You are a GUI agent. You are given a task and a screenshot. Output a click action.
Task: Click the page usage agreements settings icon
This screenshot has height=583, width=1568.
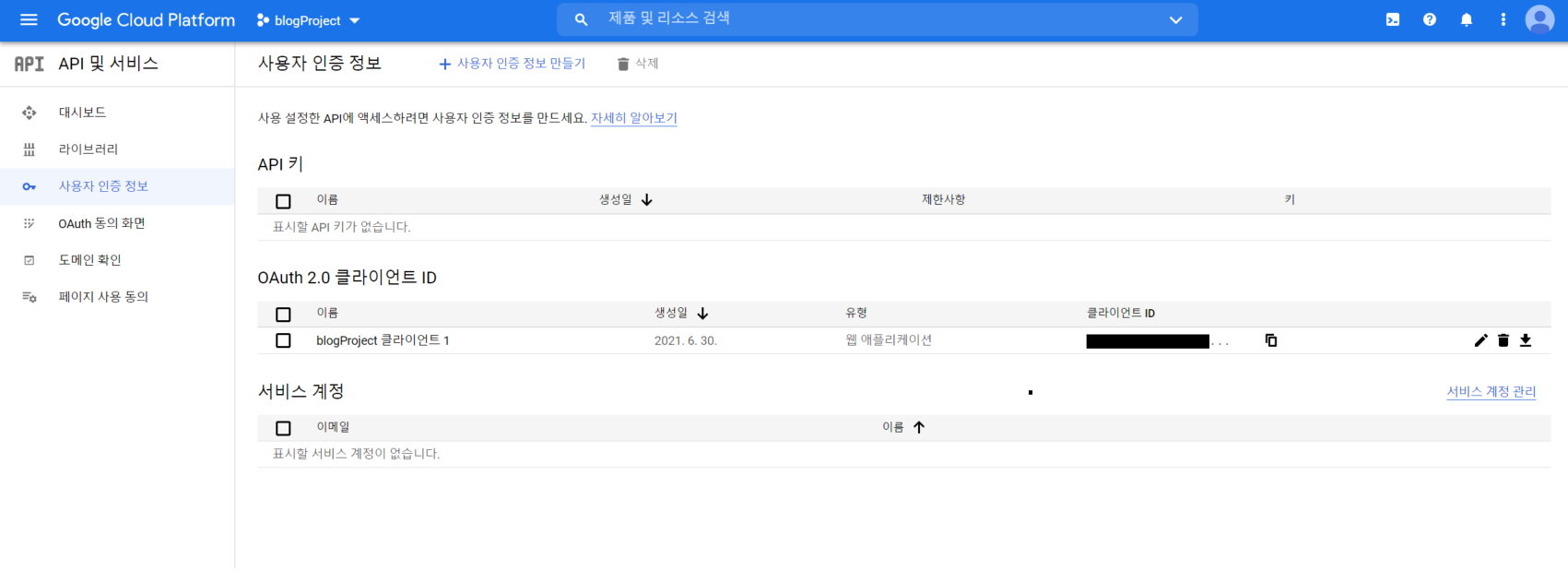coord(29,297)
